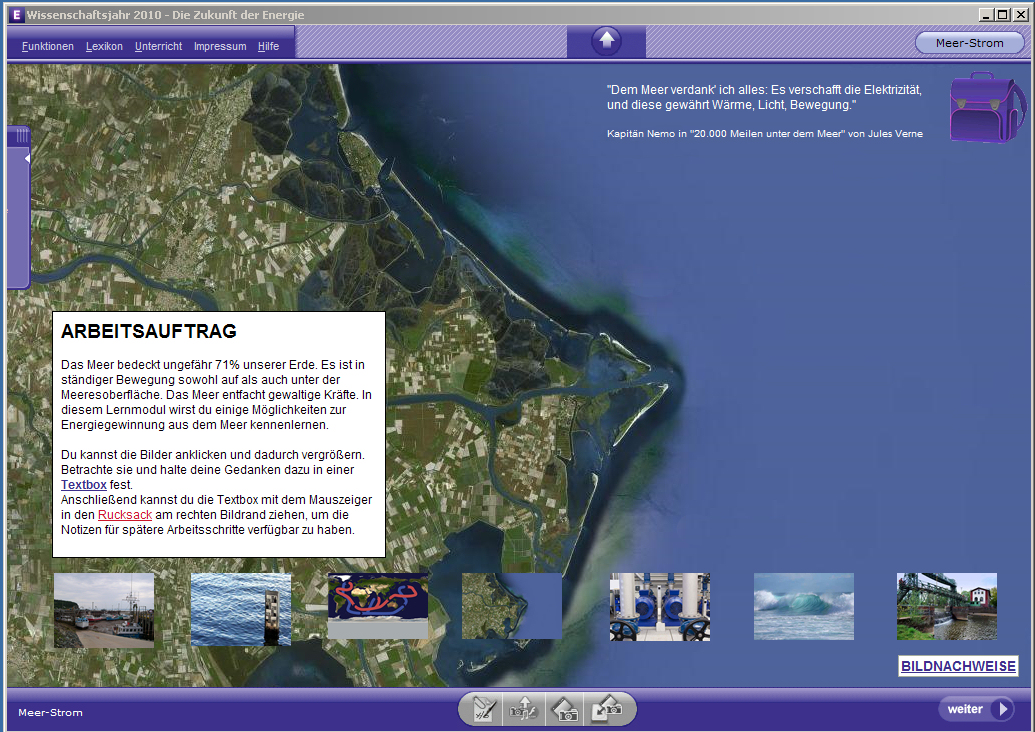Viewport: 1035px width, 732px height.
Task: Take a screenshot with the window-and-camera icon
Action: pos(565,710)
